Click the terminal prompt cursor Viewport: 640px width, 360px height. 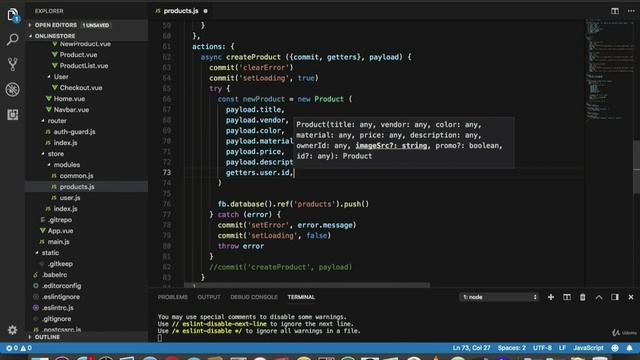[x=160, y=338]
